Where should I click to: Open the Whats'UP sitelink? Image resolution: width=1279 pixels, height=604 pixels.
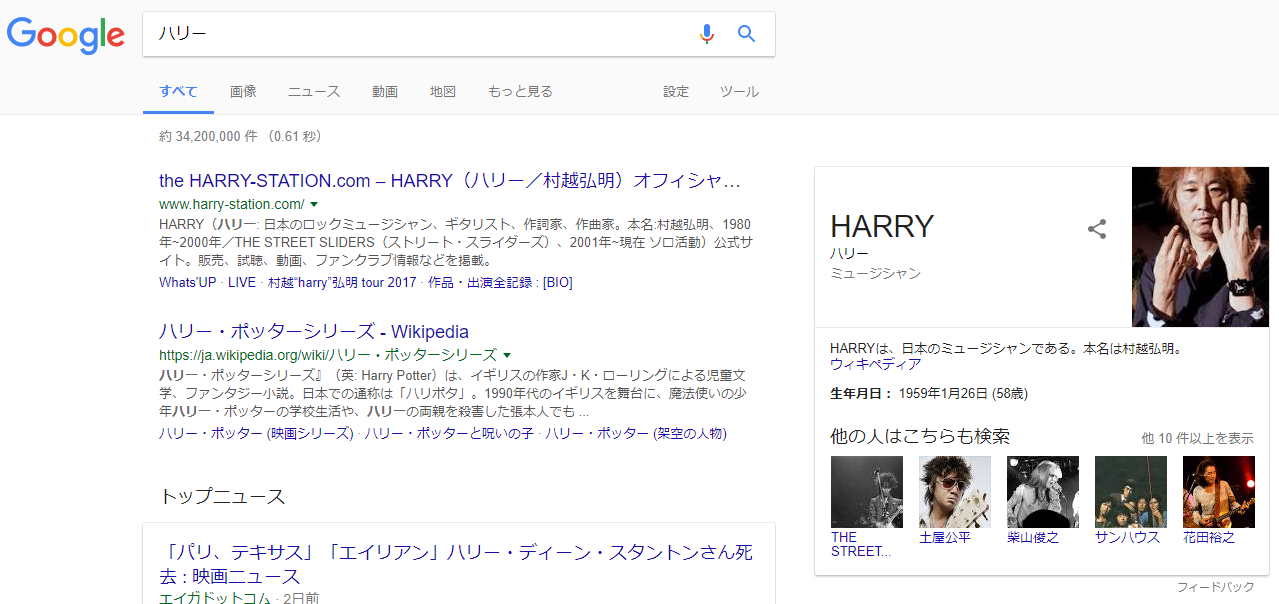click(x=187, y=283)
